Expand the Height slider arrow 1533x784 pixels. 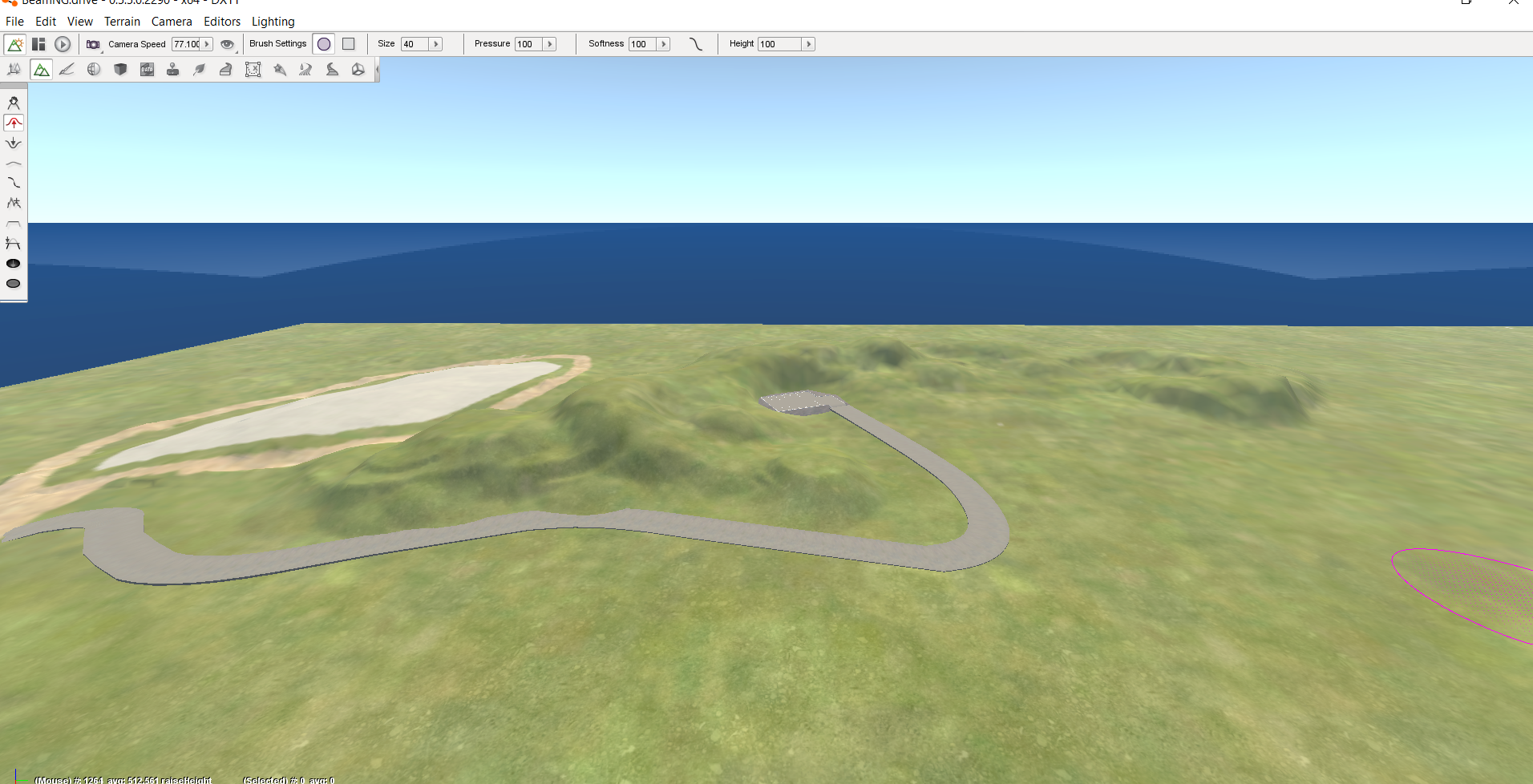pos(809,44)
